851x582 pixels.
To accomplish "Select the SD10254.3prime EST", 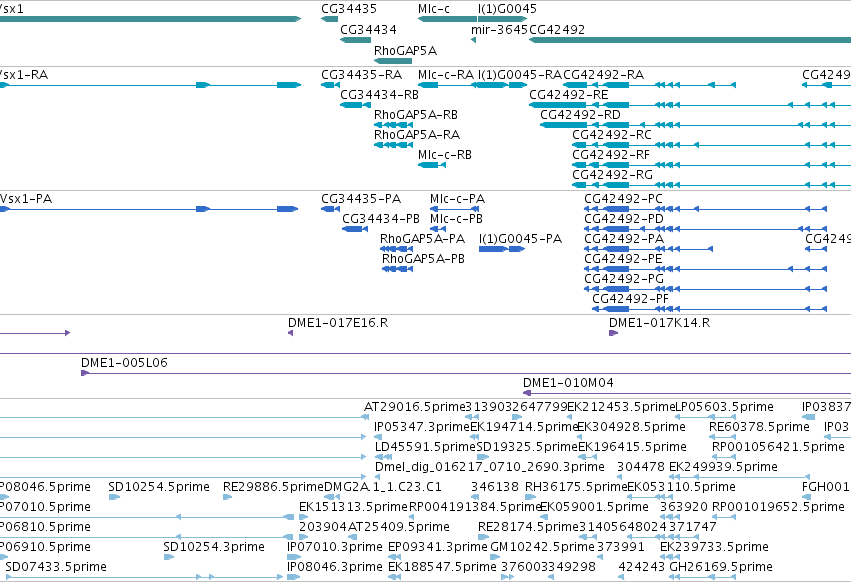I will click(214, 547).
